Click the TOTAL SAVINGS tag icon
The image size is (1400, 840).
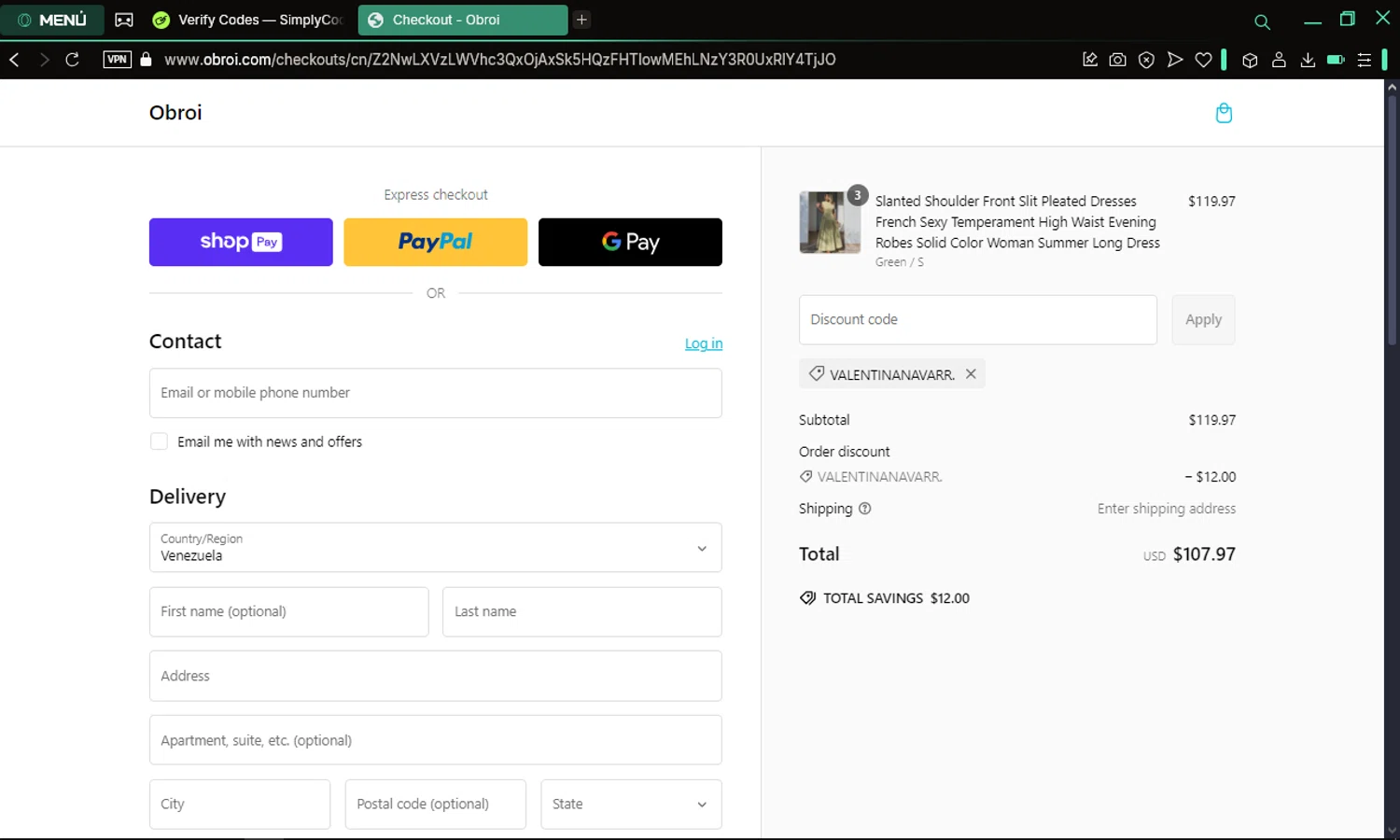807,598
